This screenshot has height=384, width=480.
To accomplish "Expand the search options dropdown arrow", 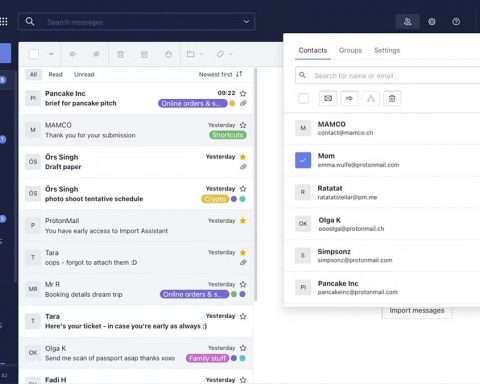I will (246, 22).
